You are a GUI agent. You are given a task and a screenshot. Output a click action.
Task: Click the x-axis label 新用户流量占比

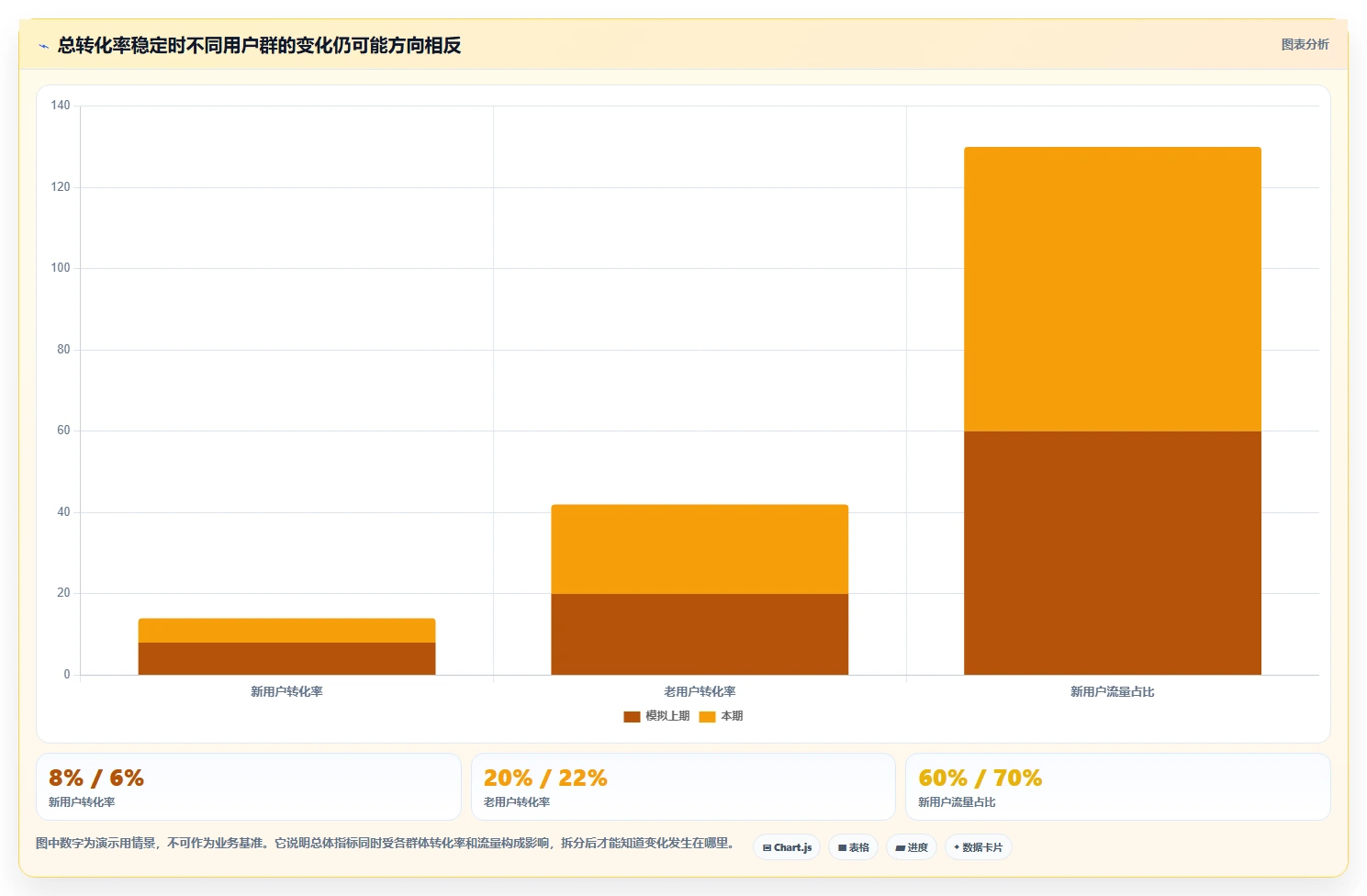tap(1112, 691)
